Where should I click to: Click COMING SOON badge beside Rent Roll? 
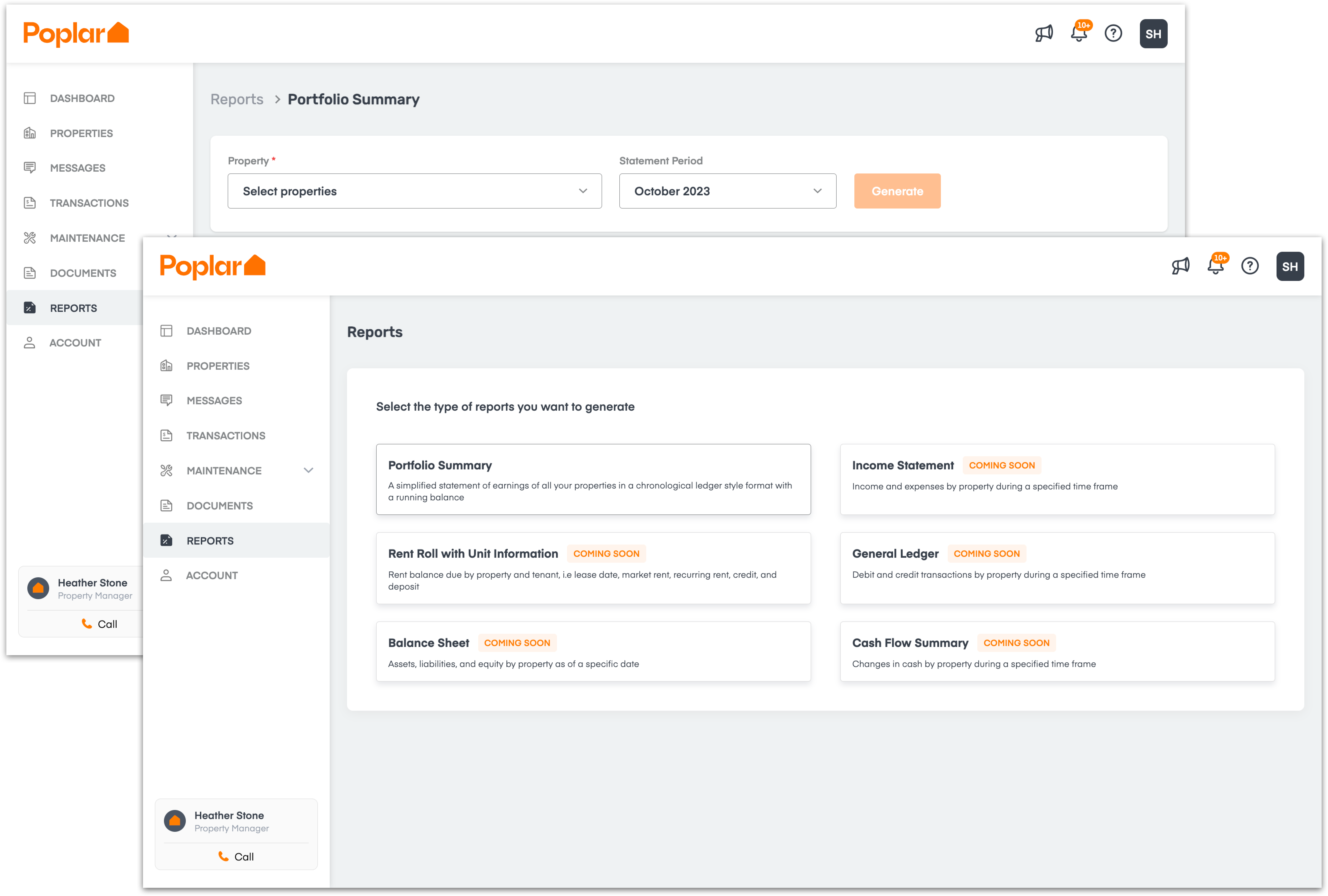[x=606, y=554]
